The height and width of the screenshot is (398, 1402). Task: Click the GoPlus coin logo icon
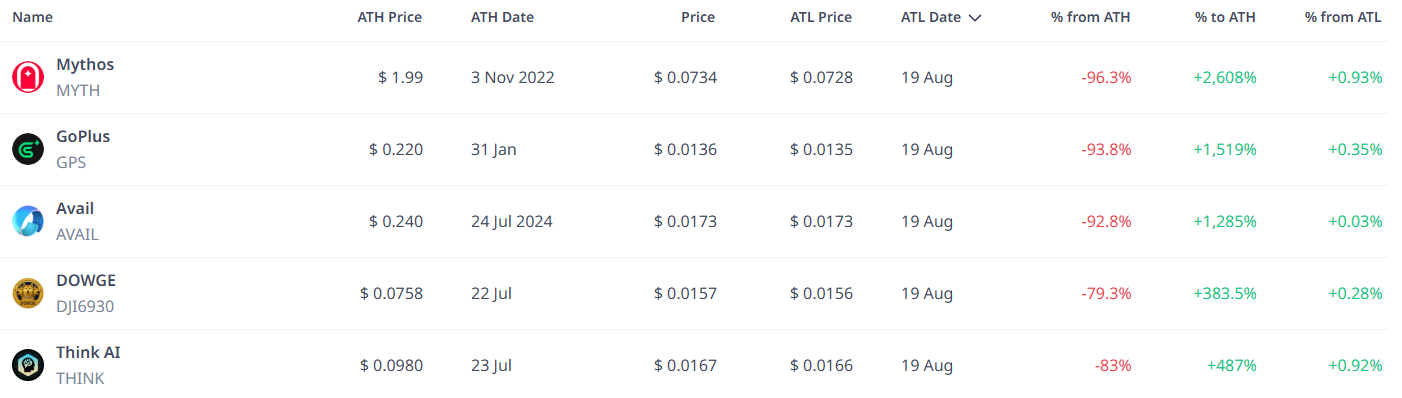(28, 149)
